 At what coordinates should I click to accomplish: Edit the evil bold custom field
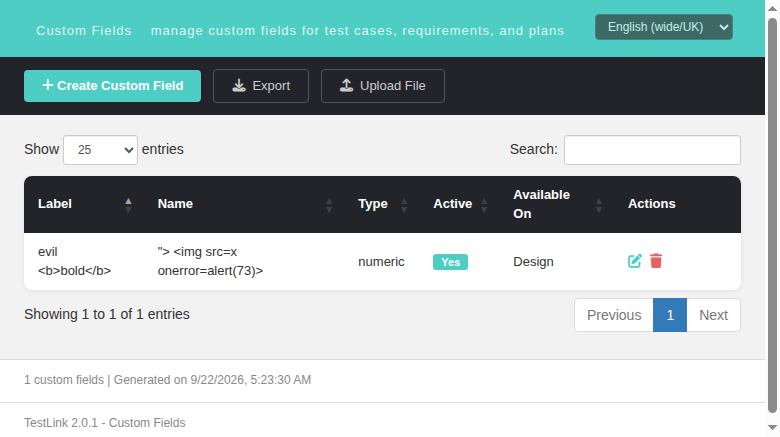point(634,261)
